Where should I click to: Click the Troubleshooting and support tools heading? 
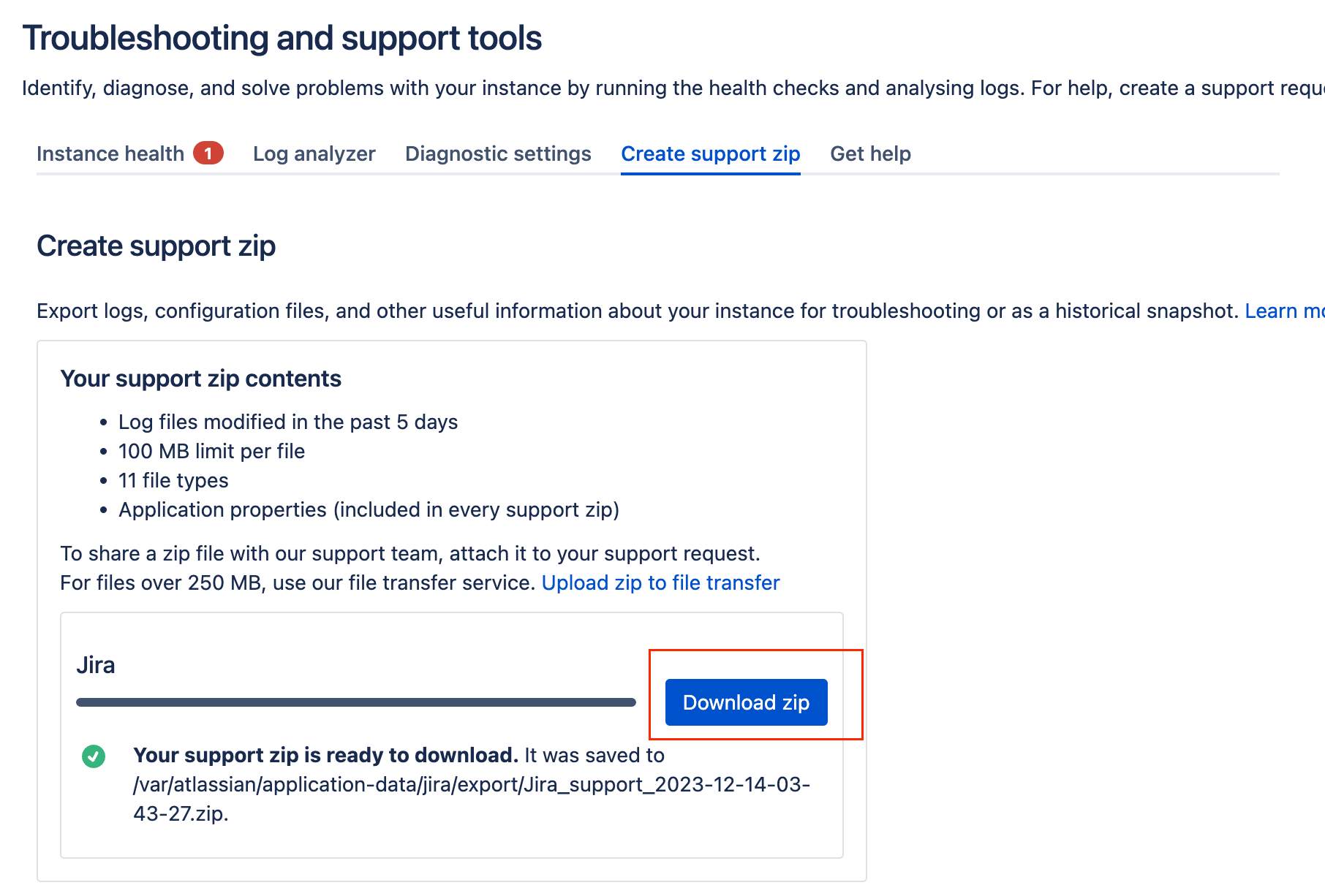click(282, 38)
